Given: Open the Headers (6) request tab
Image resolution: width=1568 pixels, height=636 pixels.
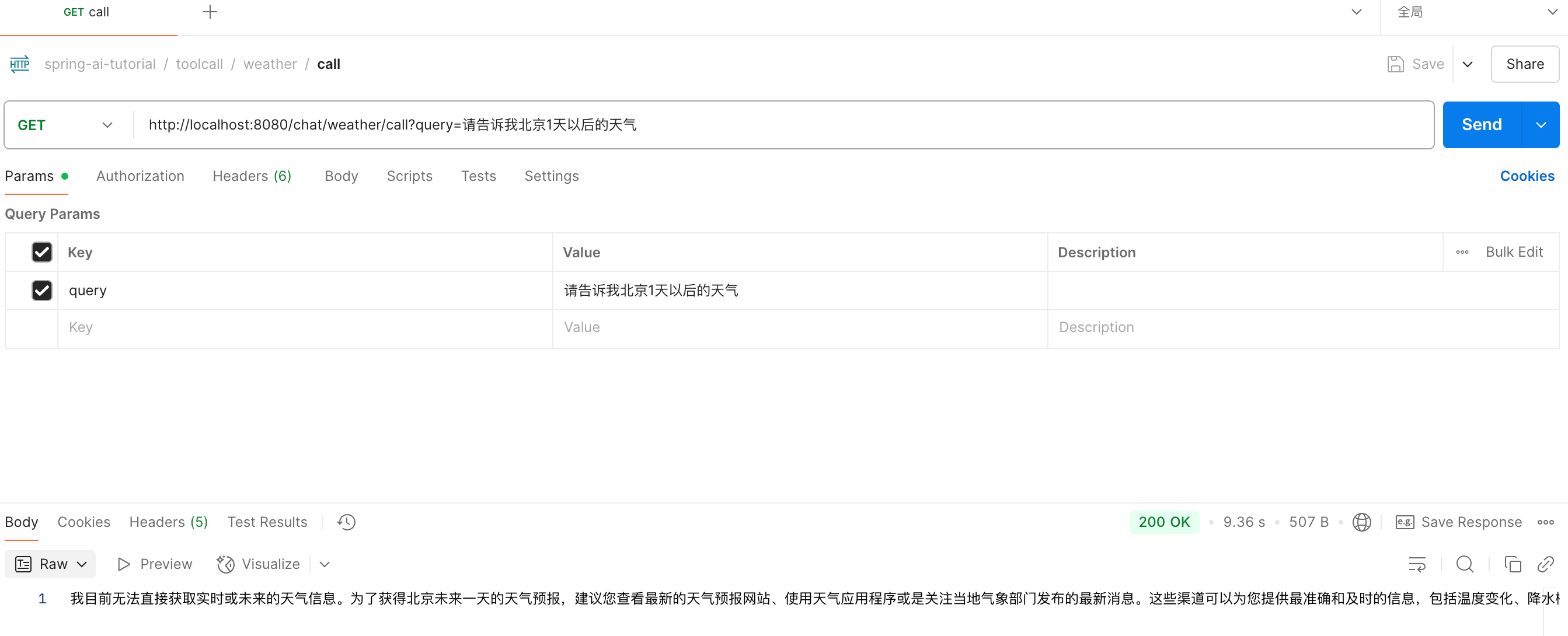Looking at the screenshot, I should point(252,176).
